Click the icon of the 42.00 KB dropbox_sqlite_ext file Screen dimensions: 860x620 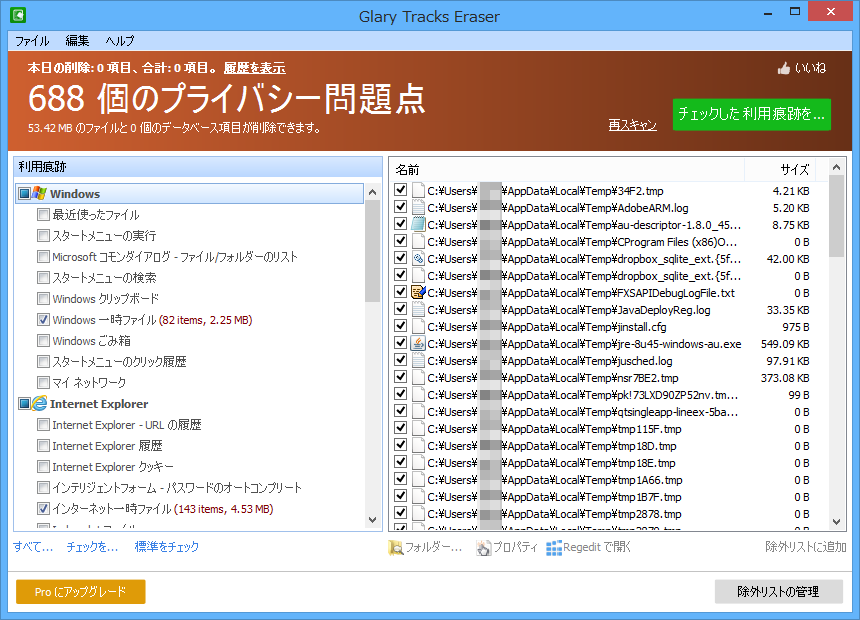tap(418, 258)
